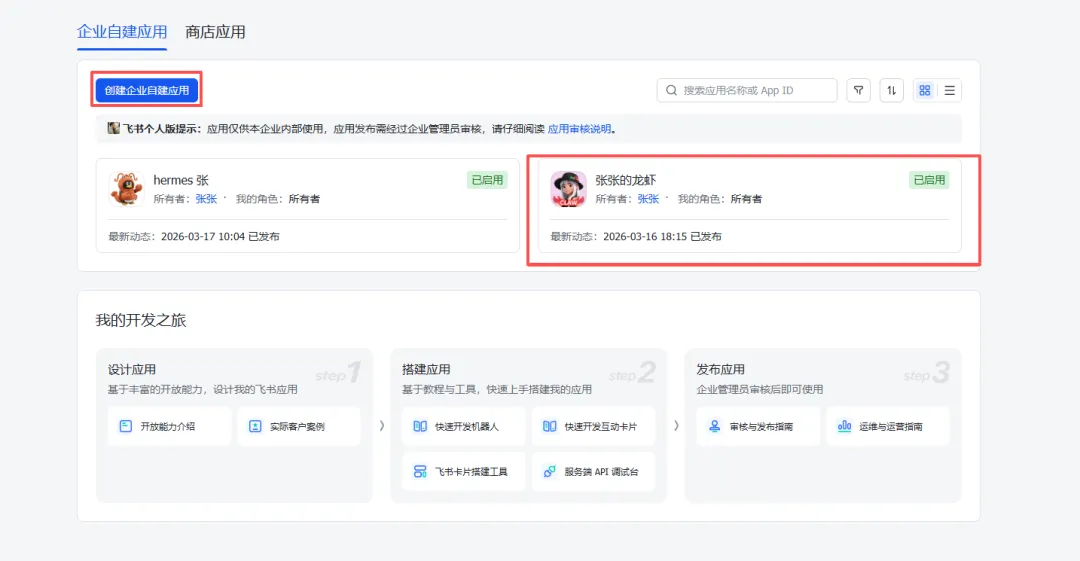This screenshot has width=1080, height=561.
Task: Click the 飞书卡片搭建工具 icon
Action: pyautogui.click(x=420, y=471)
